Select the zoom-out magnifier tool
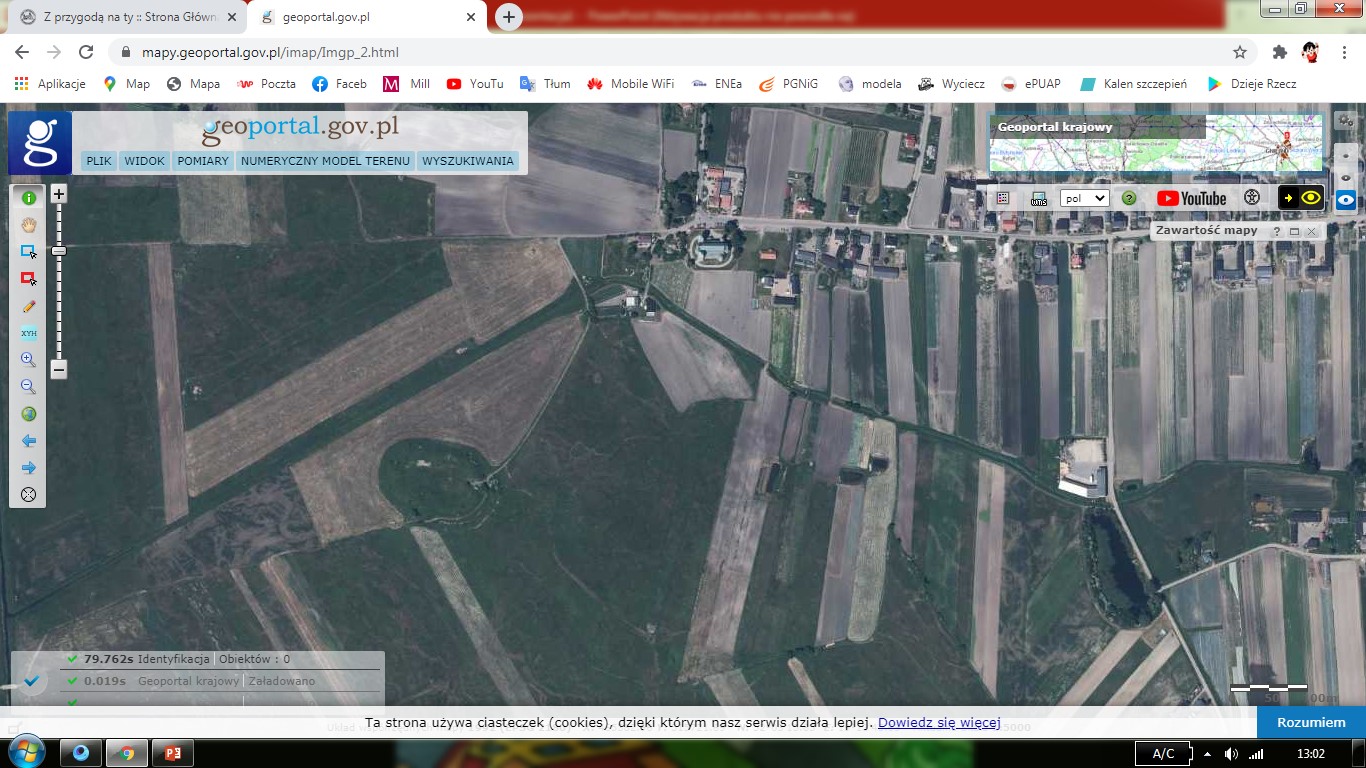 coord(28,387)
